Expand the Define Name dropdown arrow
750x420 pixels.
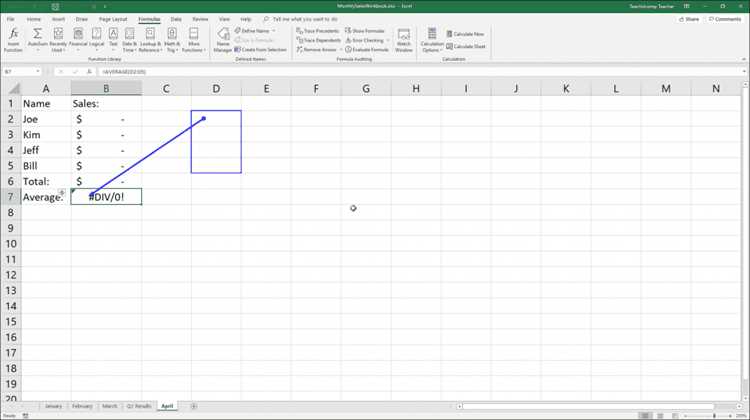(274, 31)
